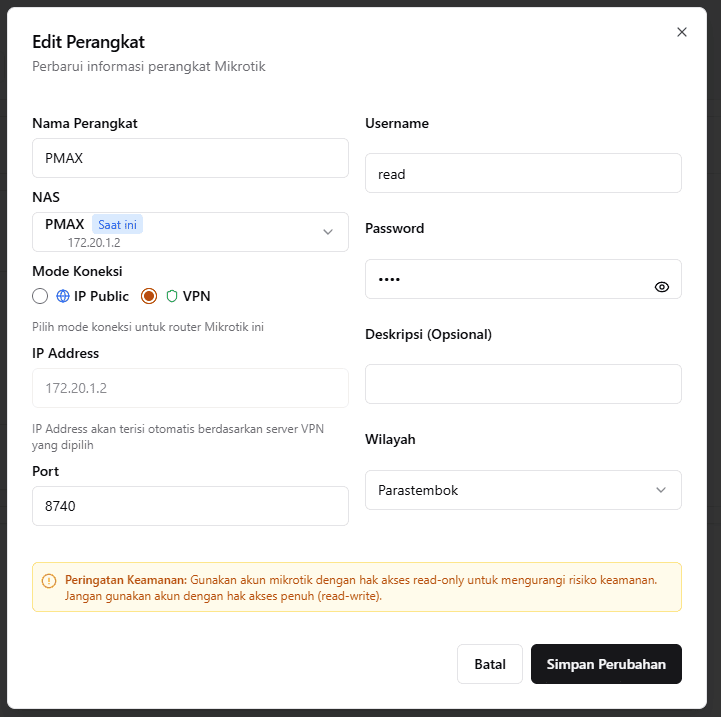Click the Username field containing read

[523, 173]
